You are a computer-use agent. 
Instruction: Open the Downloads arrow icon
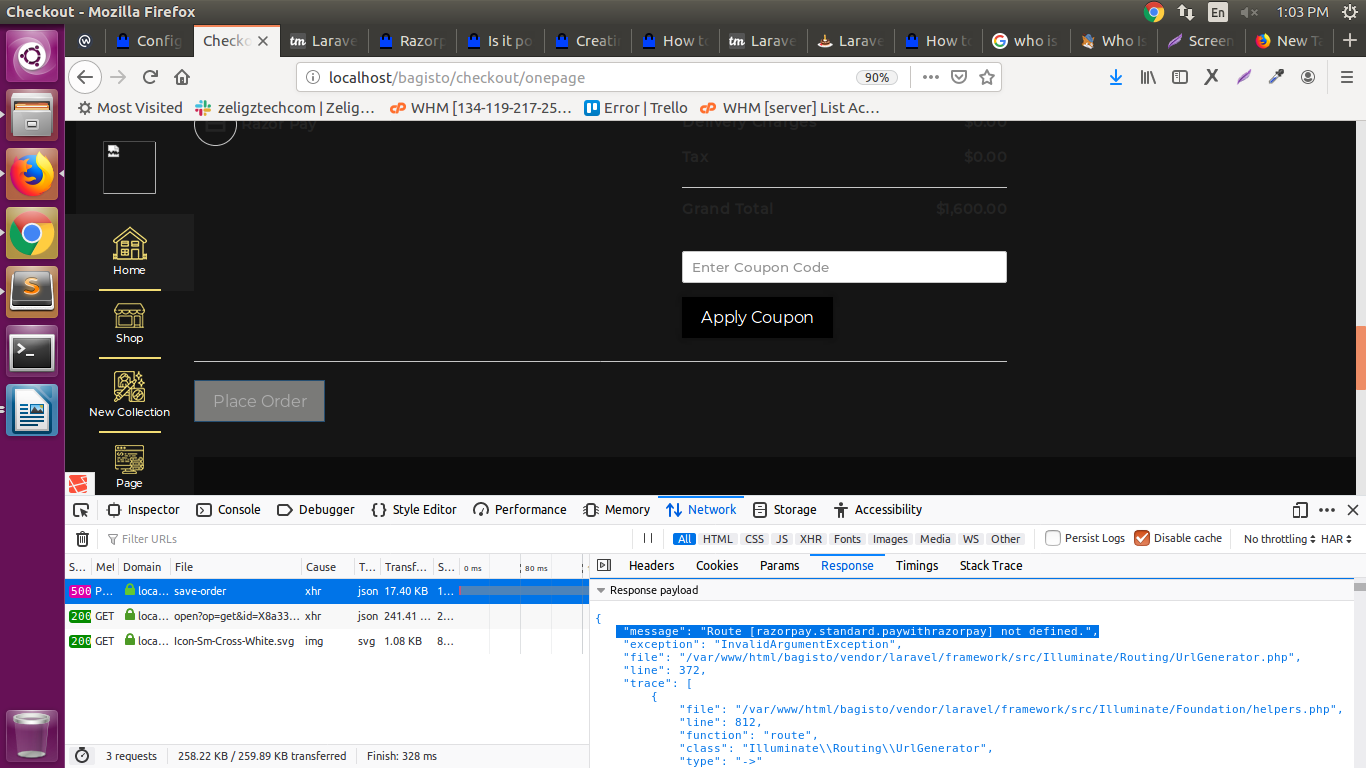[1116, 77]
